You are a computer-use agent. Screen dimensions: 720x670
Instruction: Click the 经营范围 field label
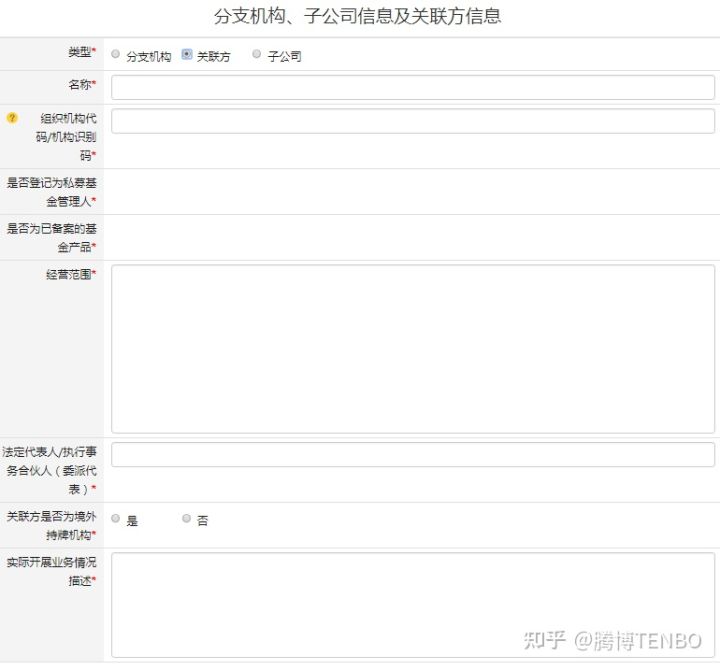(70, 274)
